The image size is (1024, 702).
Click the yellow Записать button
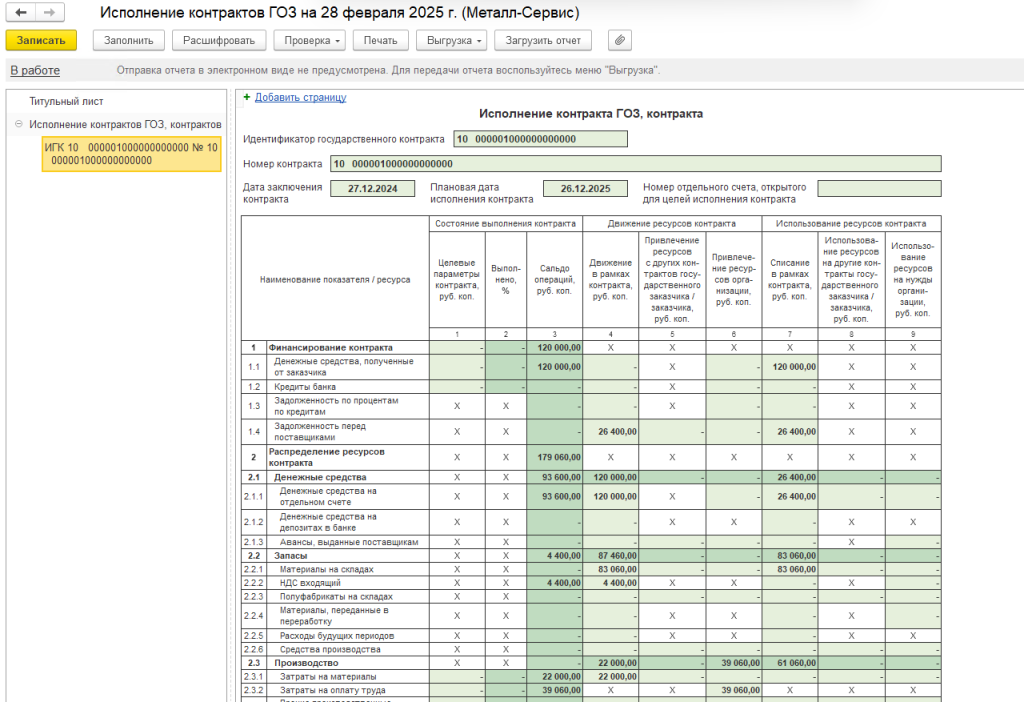[41, 40]
